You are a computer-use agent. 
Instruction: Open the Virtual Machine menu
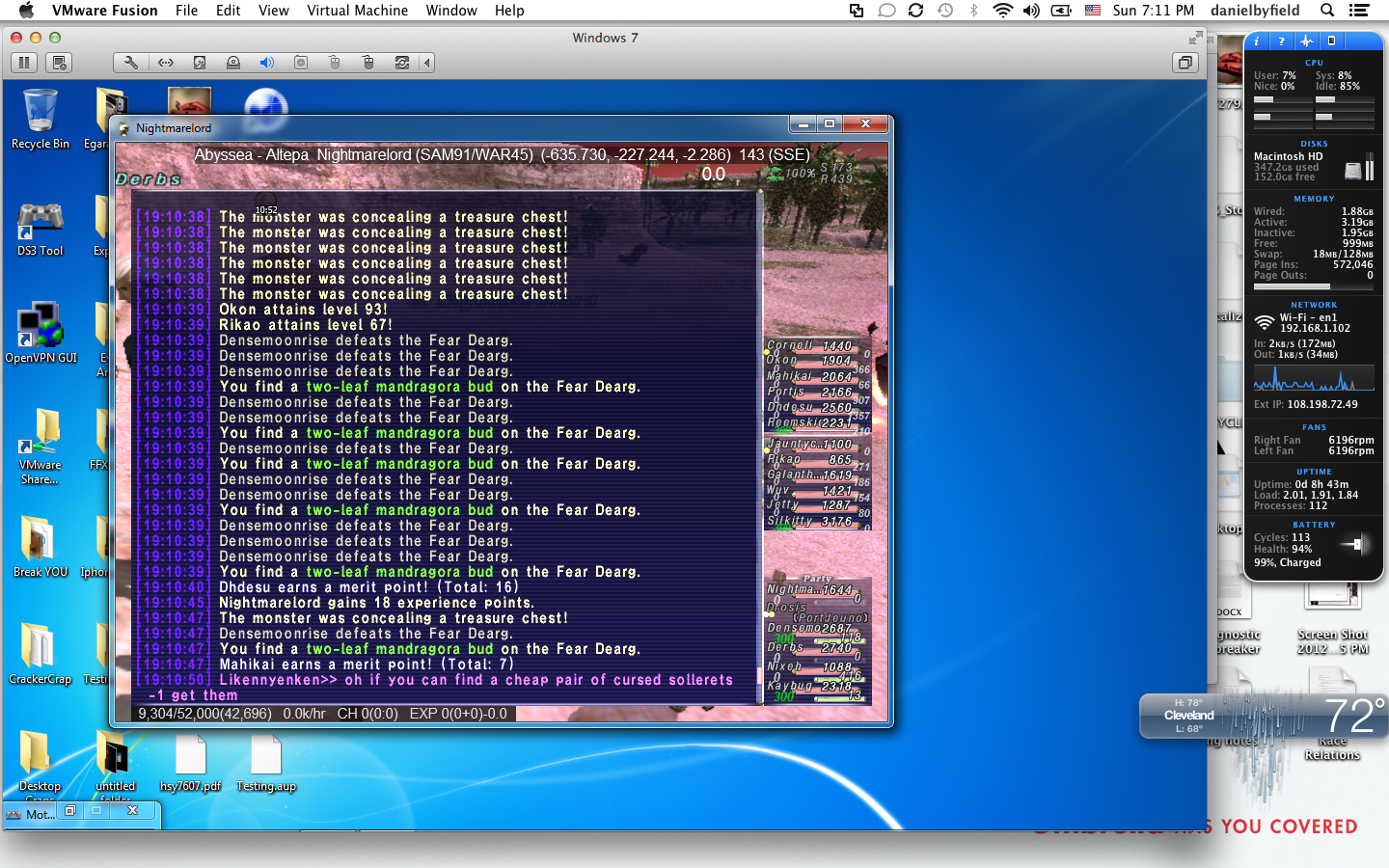click(x=358, y=11)
